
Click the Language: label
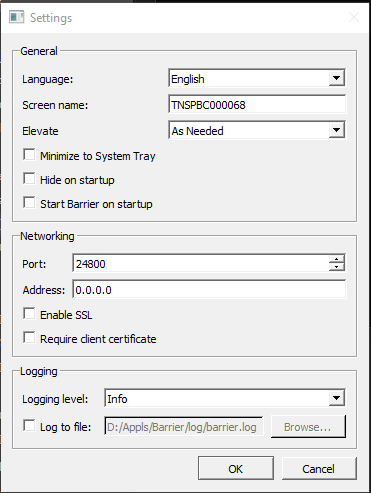[48, 79]
